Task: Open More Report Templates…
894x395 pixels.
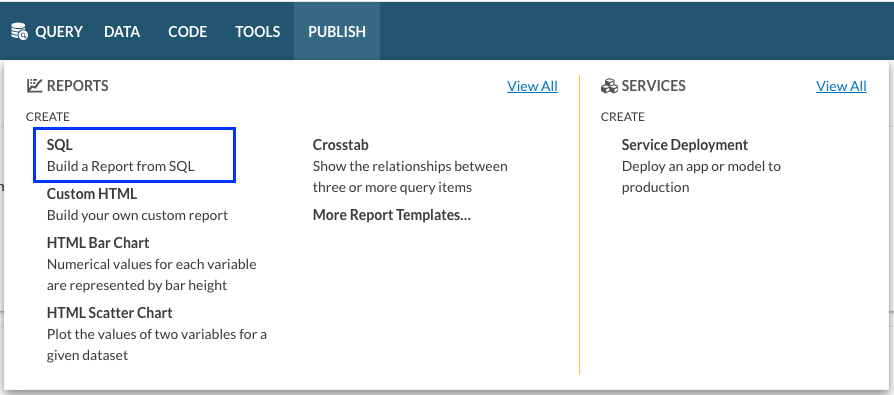Action: 392,215
